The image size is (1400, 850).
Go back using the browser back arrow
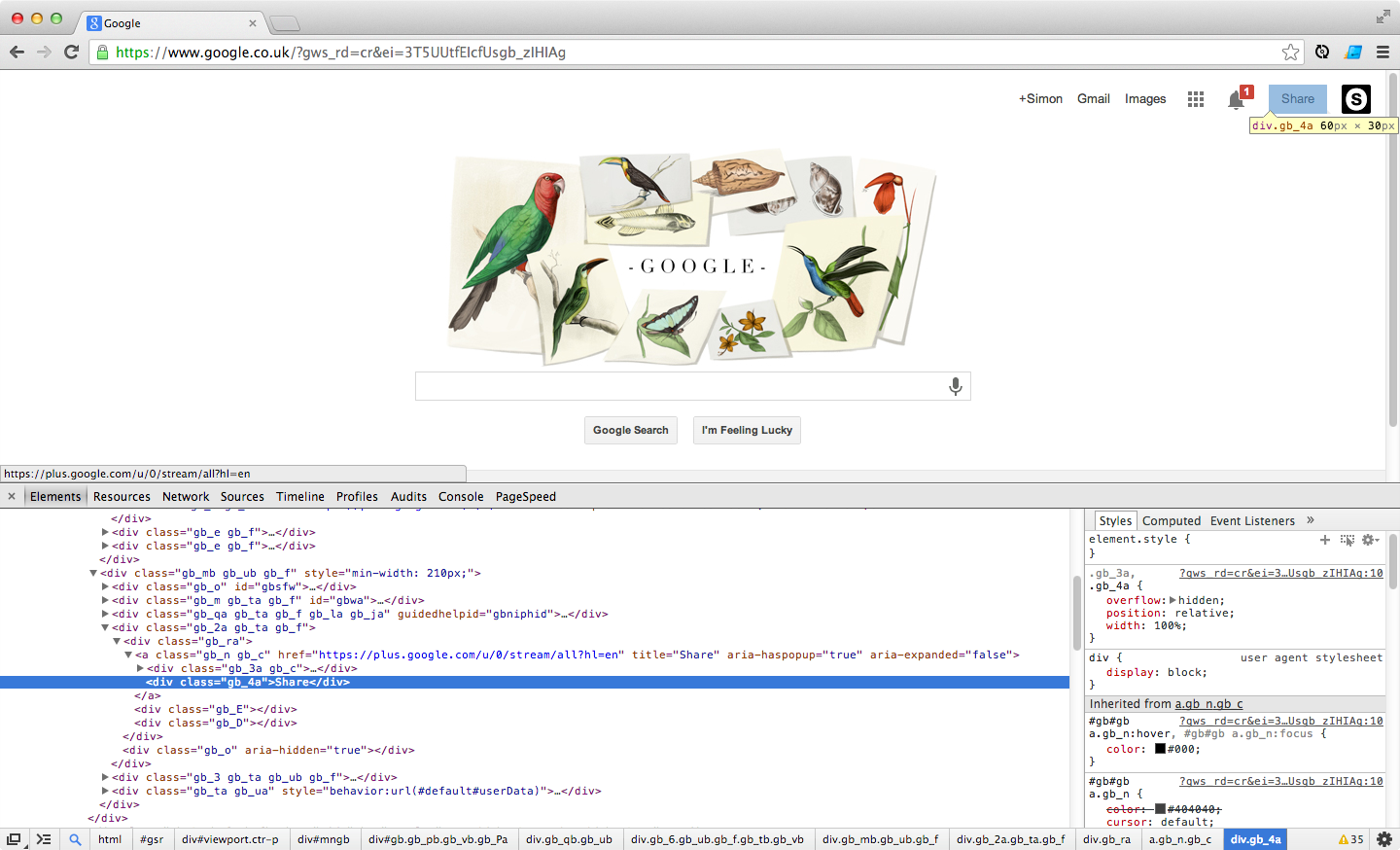click(17, 52)
